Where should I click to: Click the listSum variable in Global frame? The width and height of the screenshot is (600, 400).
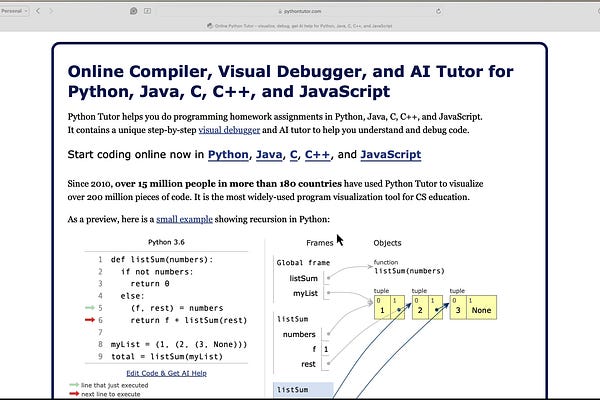point(303,279)
